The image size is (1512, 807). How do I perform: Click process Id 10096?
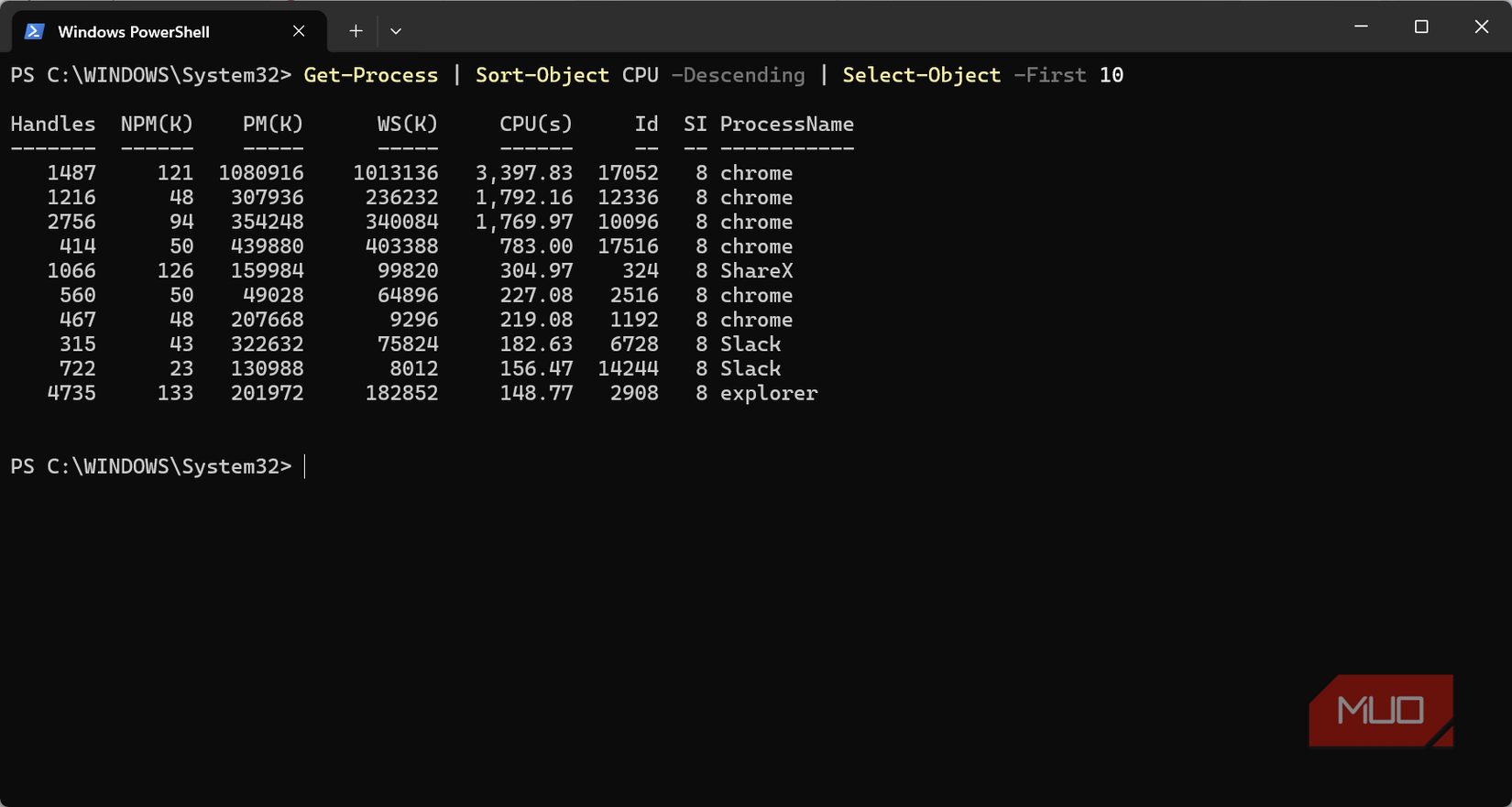(628, 222)
